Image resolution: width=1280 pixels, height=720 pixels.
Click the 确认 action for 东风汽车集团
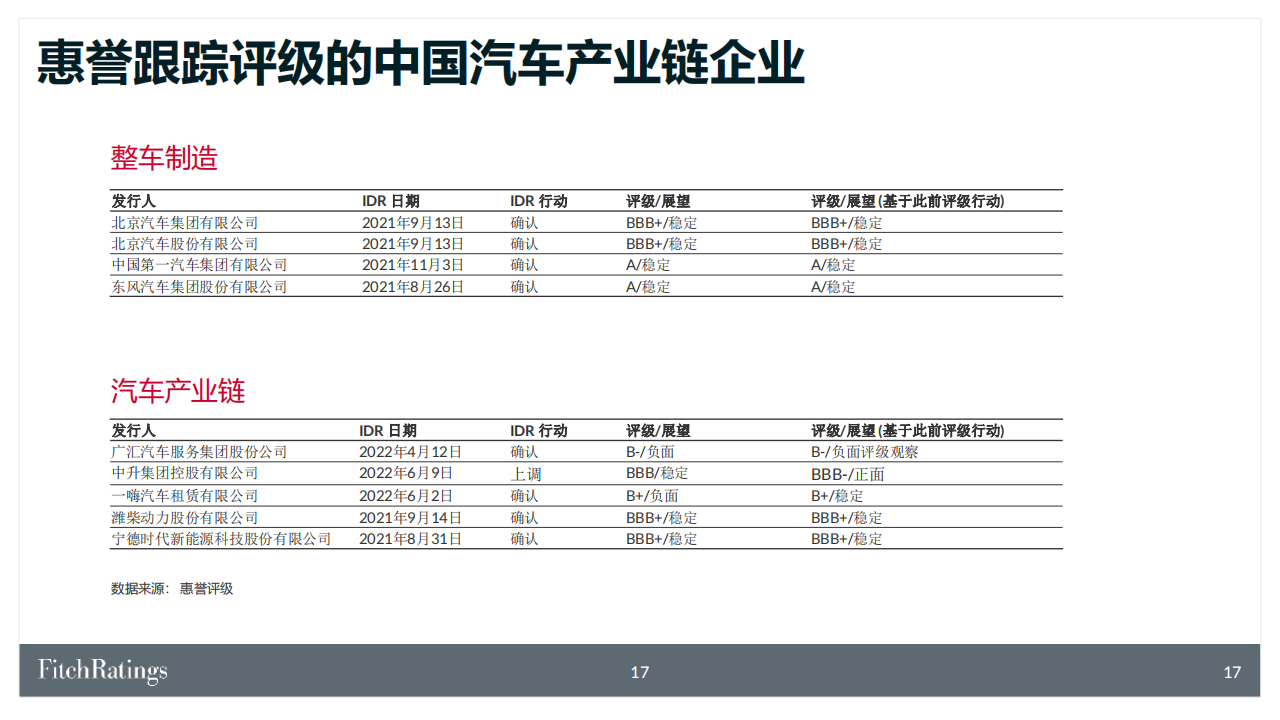tap(525, 287)
